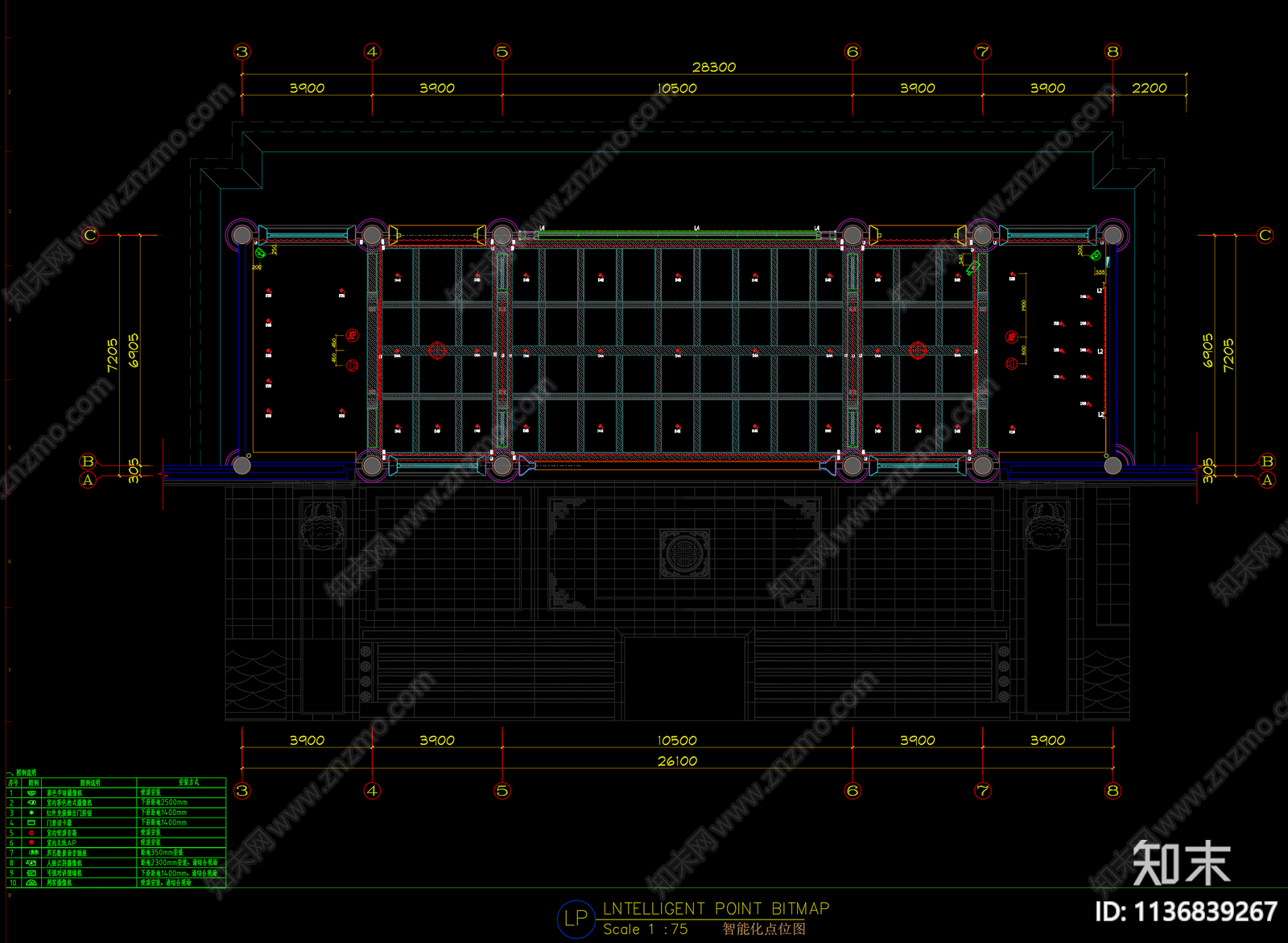Click the indoor color bullet camera legend symbol

(x=32, y=803)
